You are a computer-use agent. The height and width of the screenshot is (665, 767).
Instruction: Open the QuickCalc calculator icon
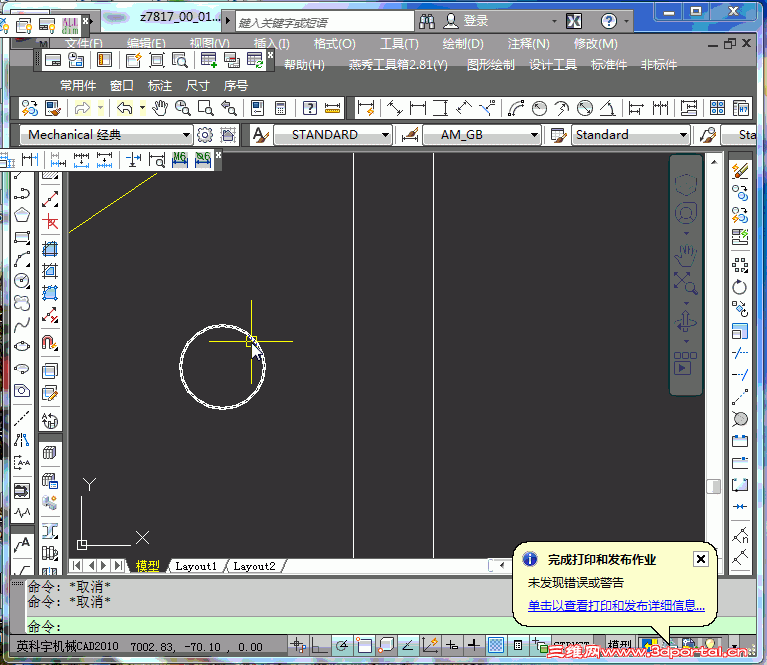coord(280,108)
